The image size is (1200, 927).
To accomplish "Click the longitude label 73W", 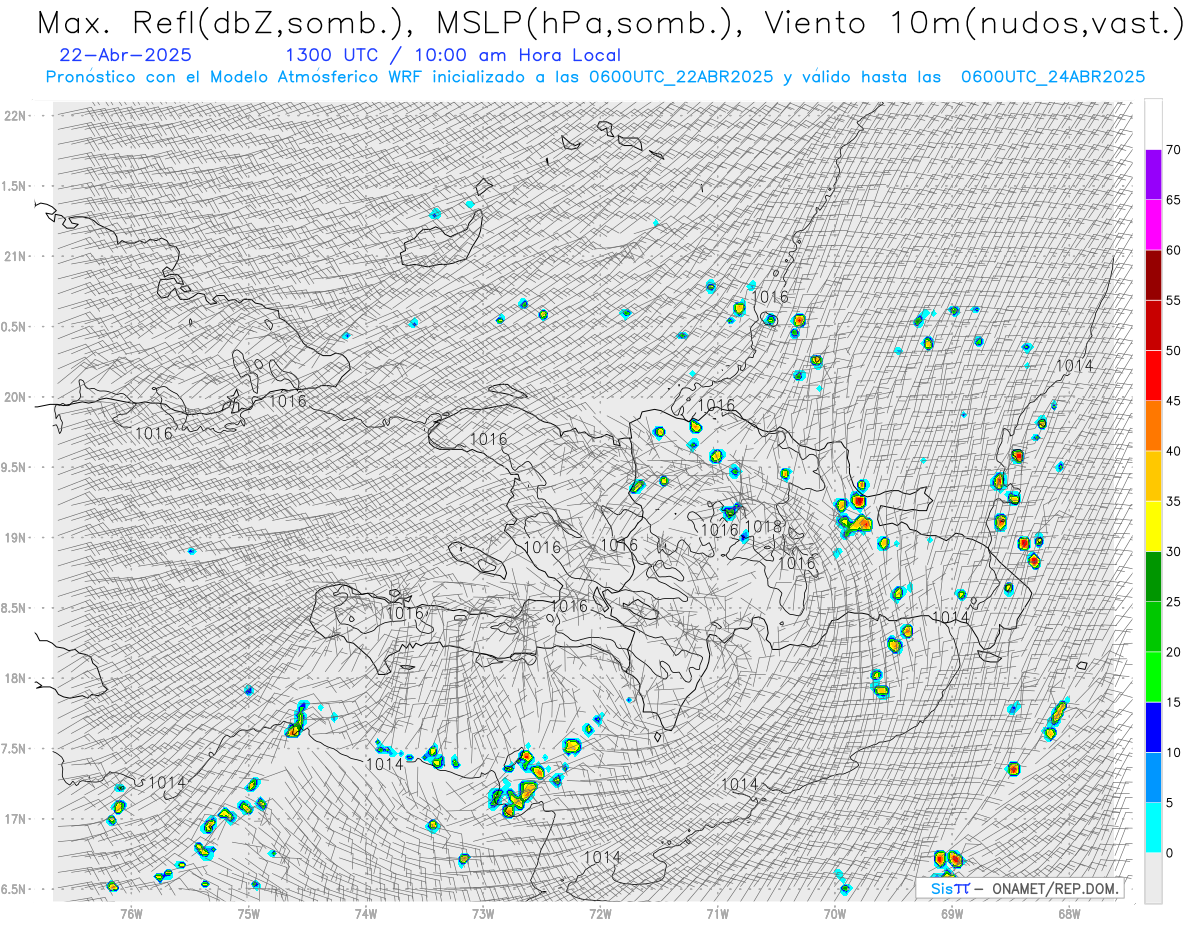I will [x=483, y=913].
